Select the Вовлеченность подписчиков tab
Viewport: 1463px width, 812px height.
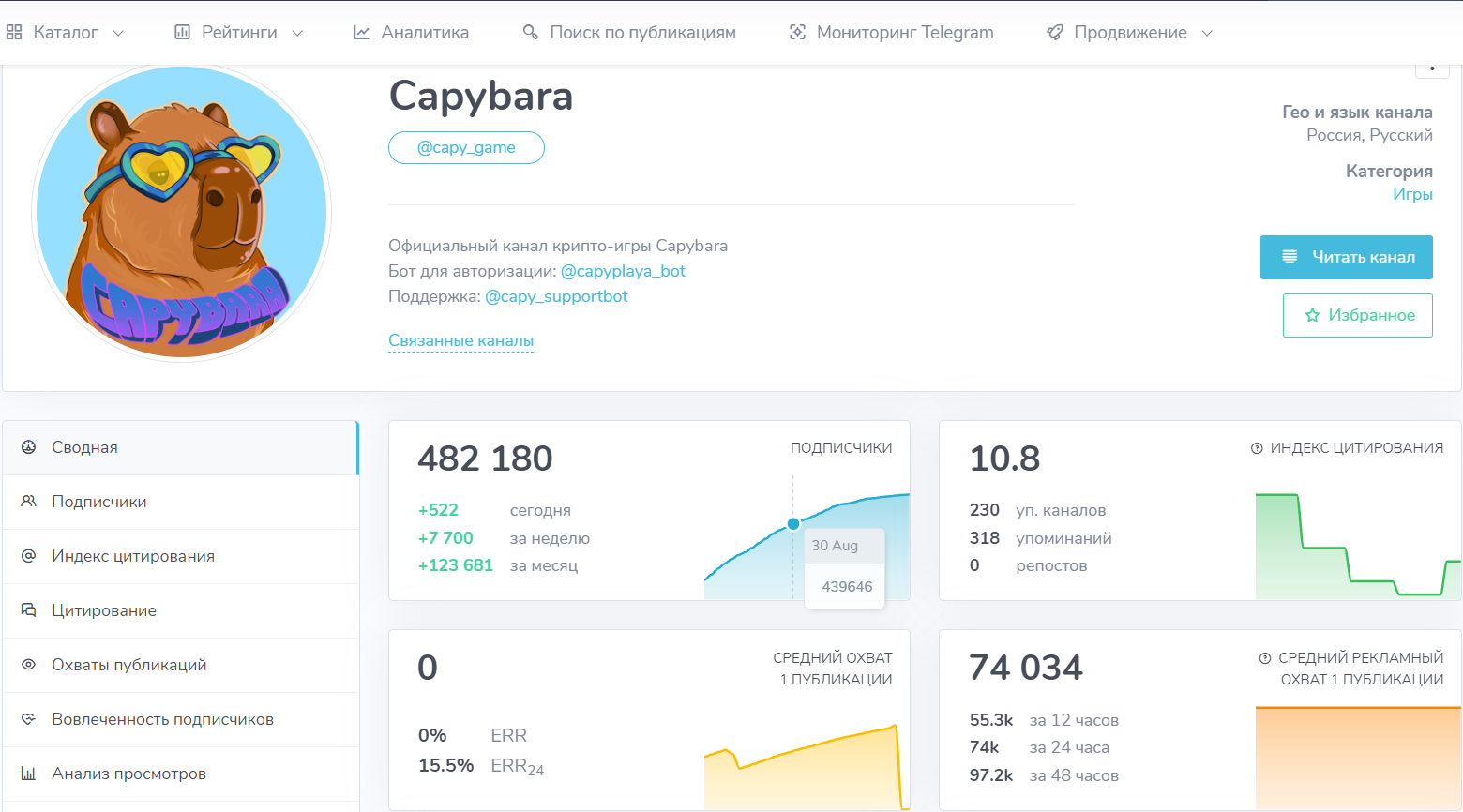click(162, 719)
